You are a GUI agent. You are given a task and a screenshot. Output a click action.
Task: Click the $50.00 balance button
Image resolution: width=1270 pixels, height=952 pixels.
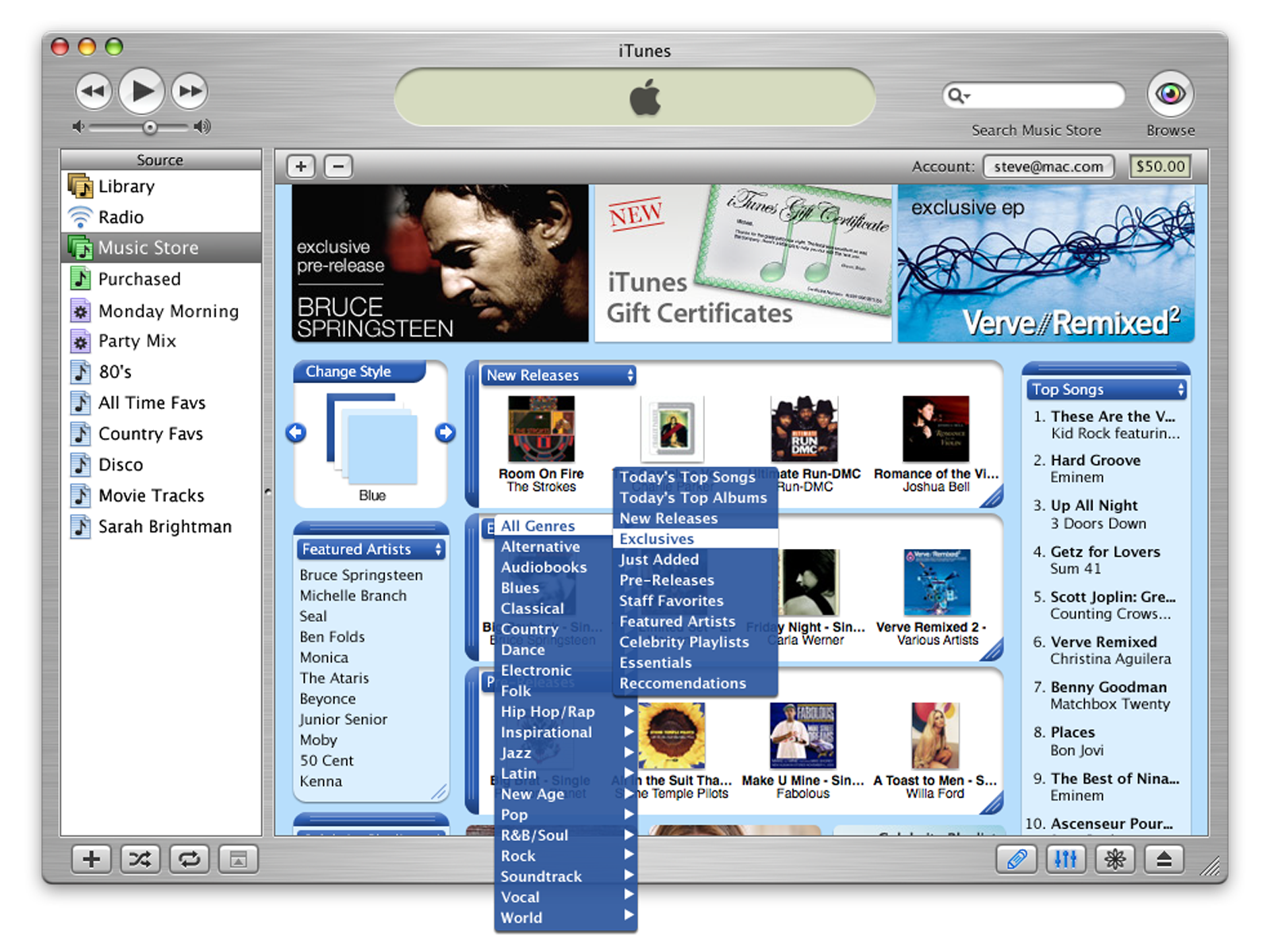(1160, 167)
